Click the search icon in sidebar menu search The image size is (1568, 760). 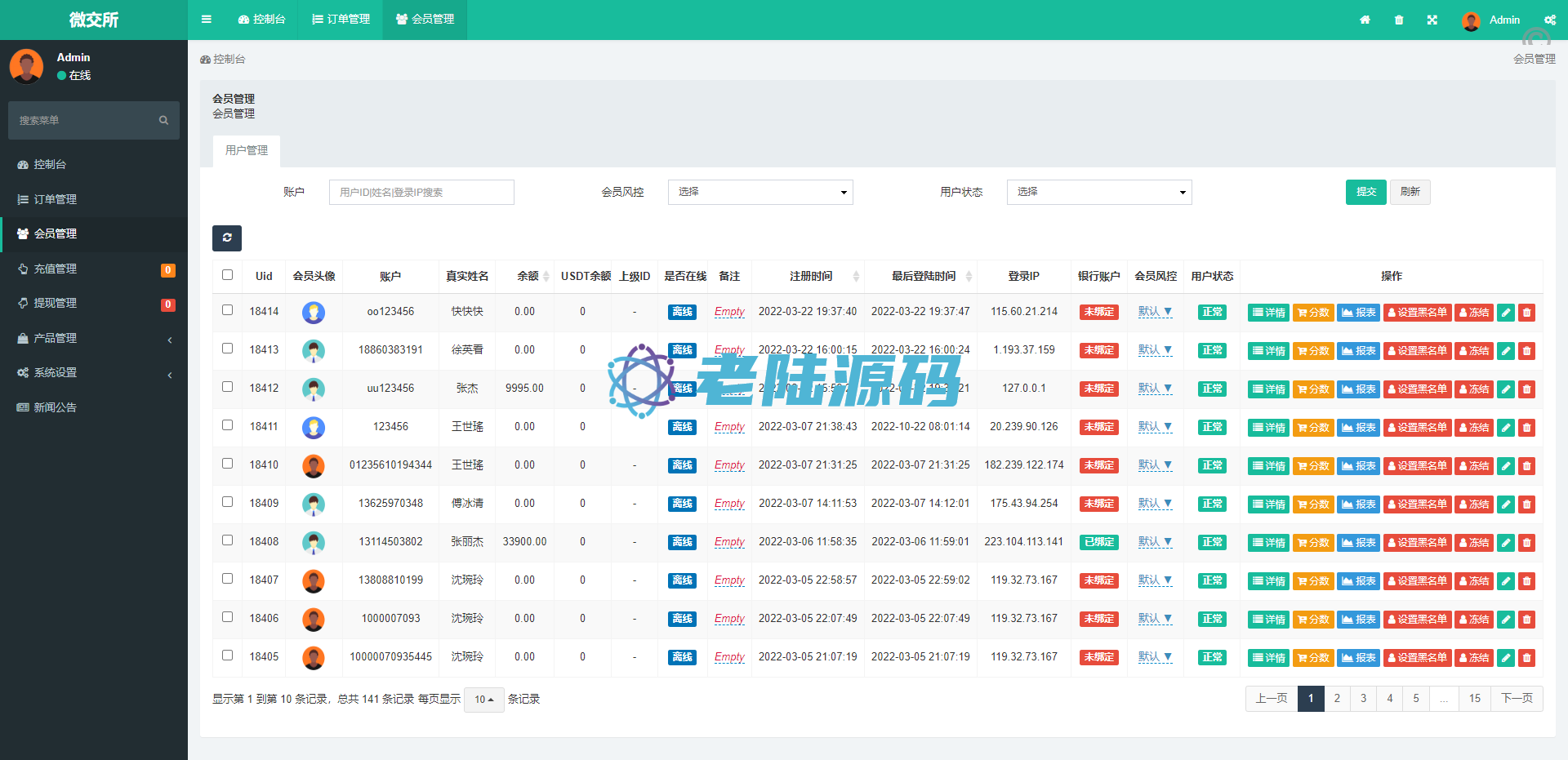tap(163, 121)
